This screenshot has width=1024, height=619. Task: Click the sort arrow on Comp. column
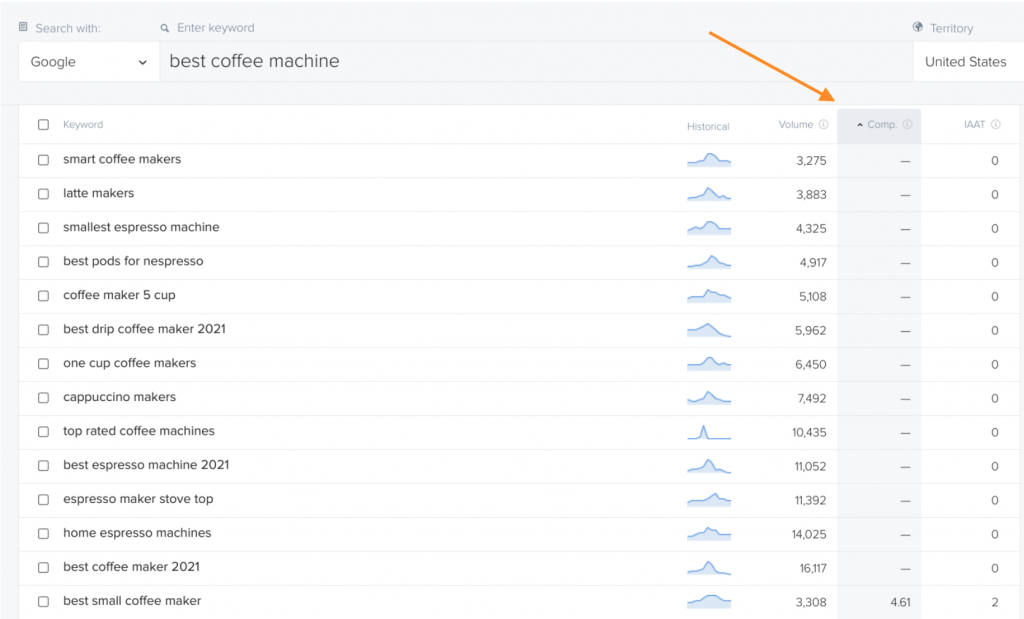(860, 125)
